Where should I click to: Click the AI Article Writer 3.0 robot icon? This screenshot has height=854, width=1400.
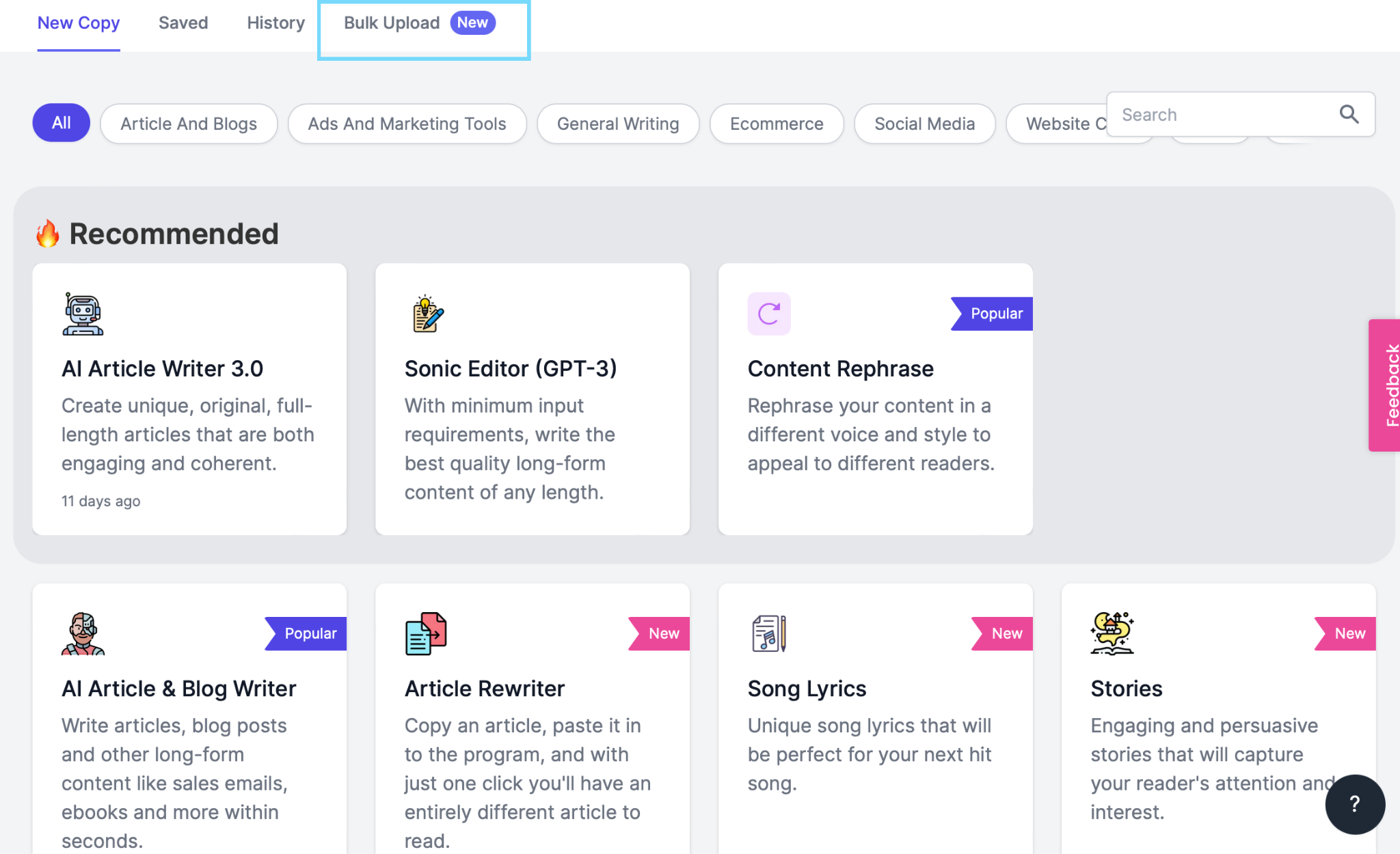click(83, 314)
